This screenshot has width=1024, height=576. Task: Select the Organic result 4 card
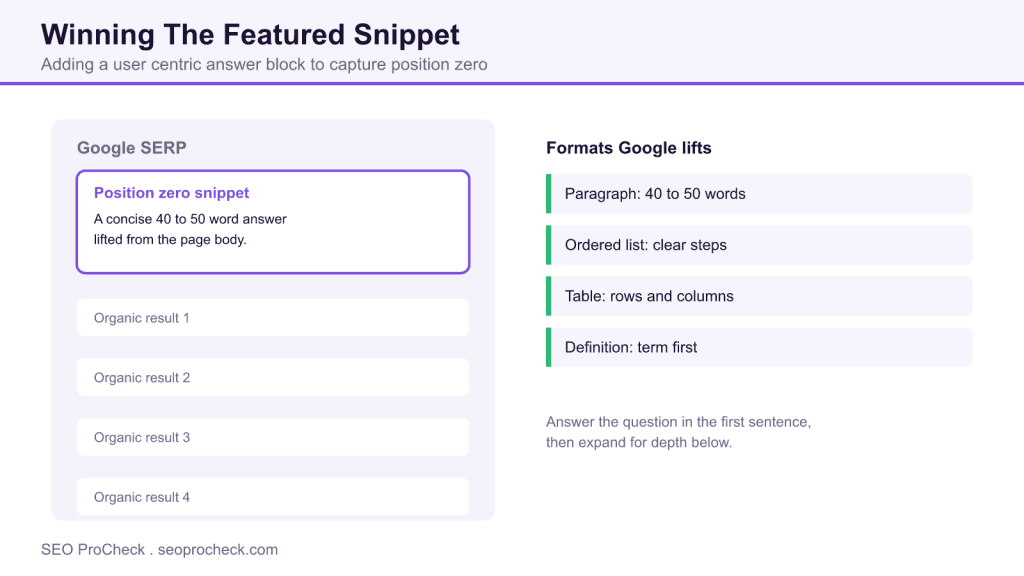tap(273, 497)
